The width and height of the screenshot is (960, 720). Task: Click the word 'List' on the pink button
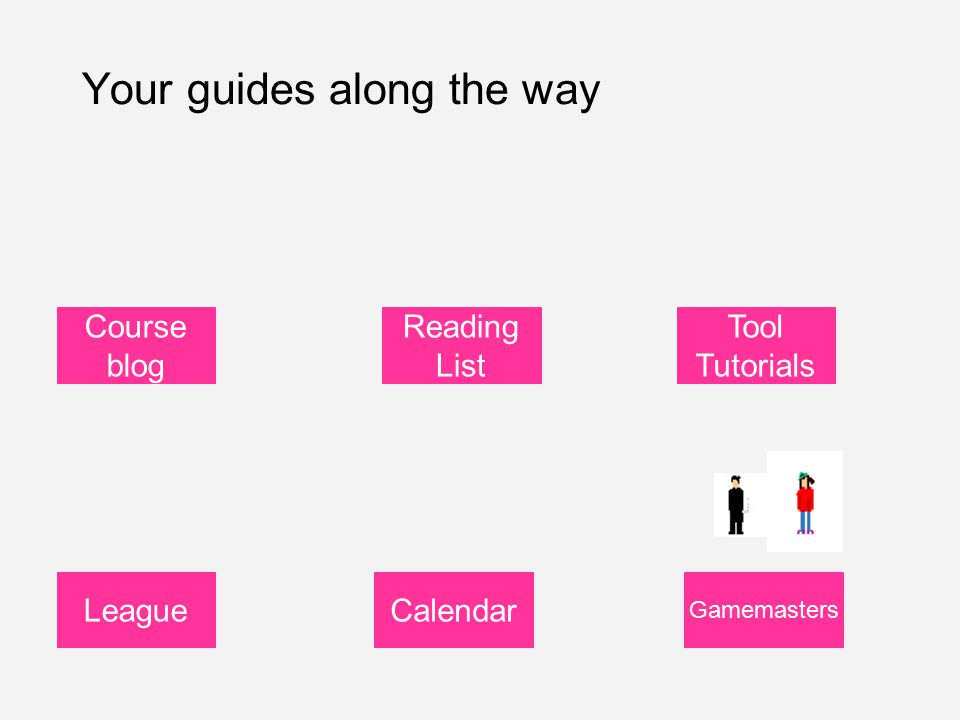click(460, 366)
